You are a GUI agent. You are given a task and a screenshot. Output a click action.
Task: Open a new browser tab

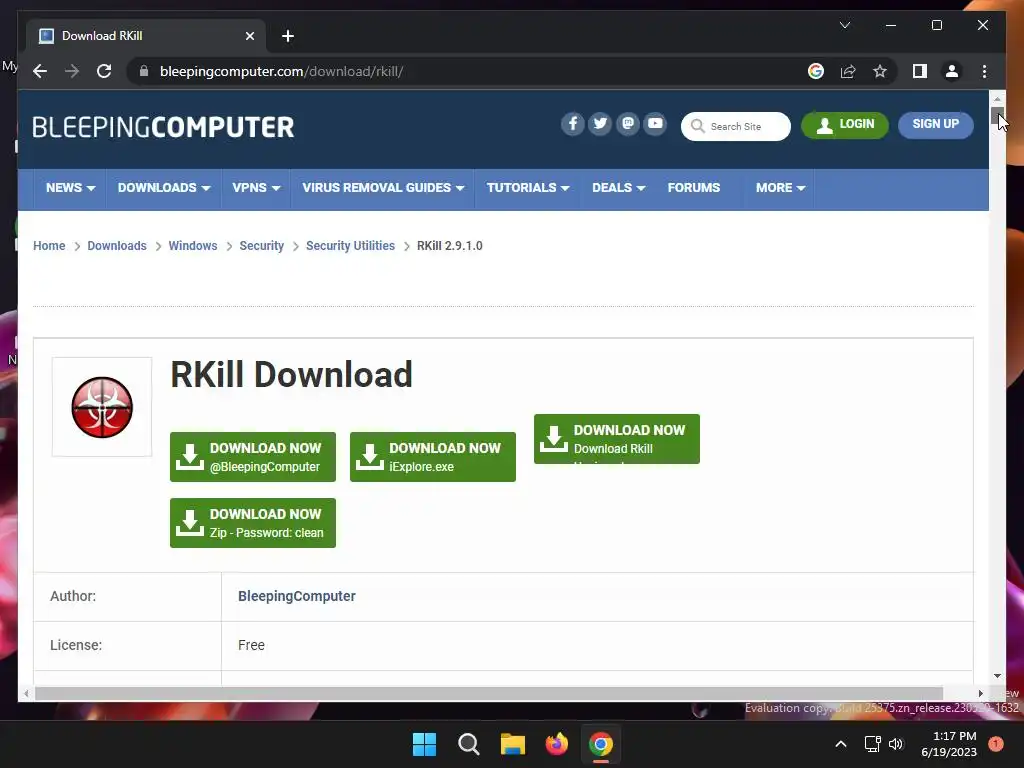tap(287, 36)
